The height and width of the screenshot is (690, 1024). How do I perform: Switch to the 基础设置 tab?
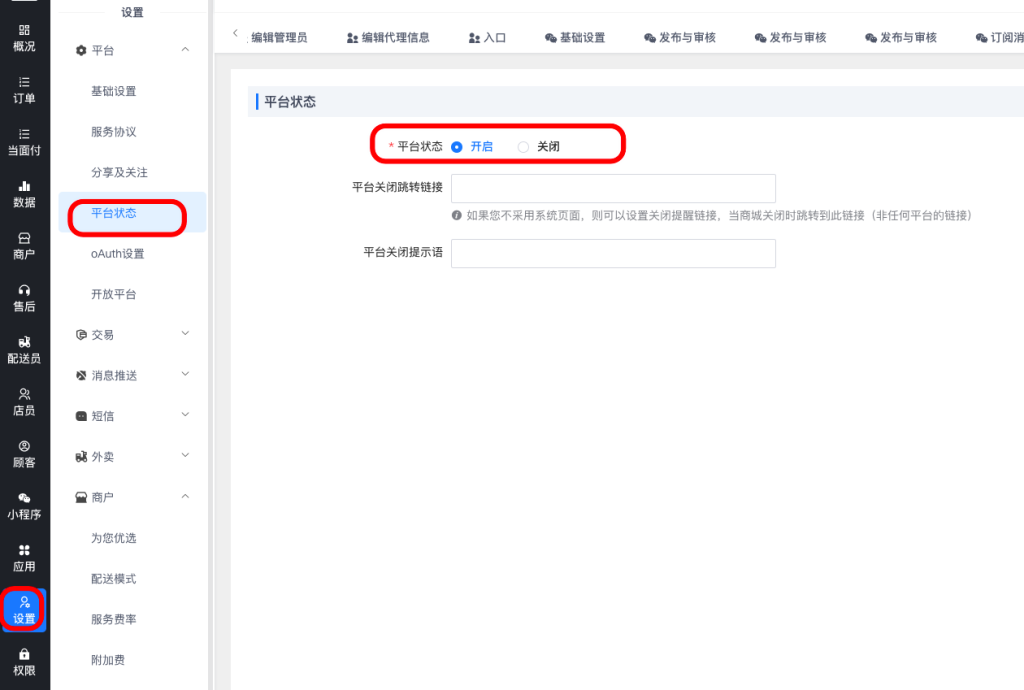pos(575,38)
